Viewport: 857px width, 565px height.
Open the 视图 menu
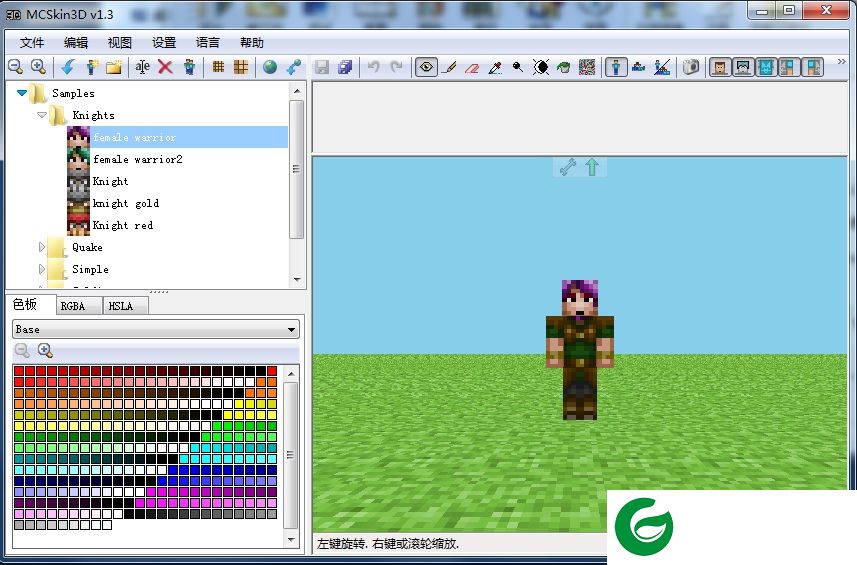click(120, 43)
